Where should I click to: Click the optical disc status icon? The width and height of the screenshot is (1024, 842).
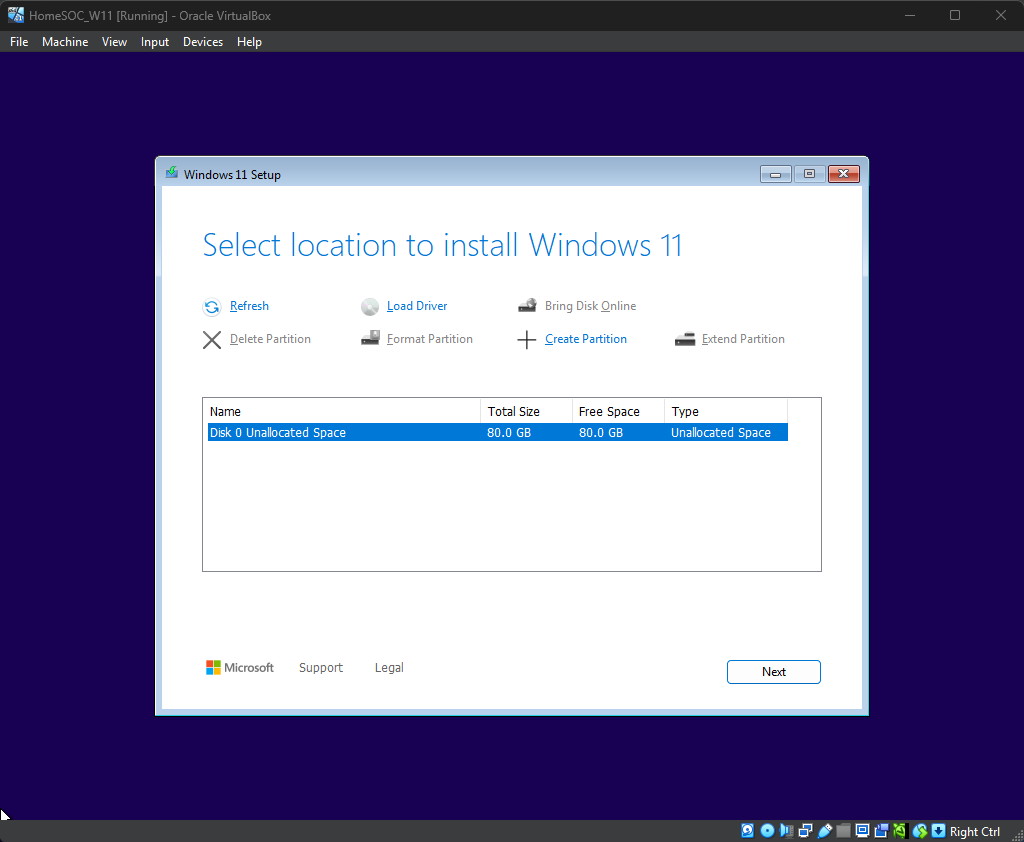[x=767, y=831]
